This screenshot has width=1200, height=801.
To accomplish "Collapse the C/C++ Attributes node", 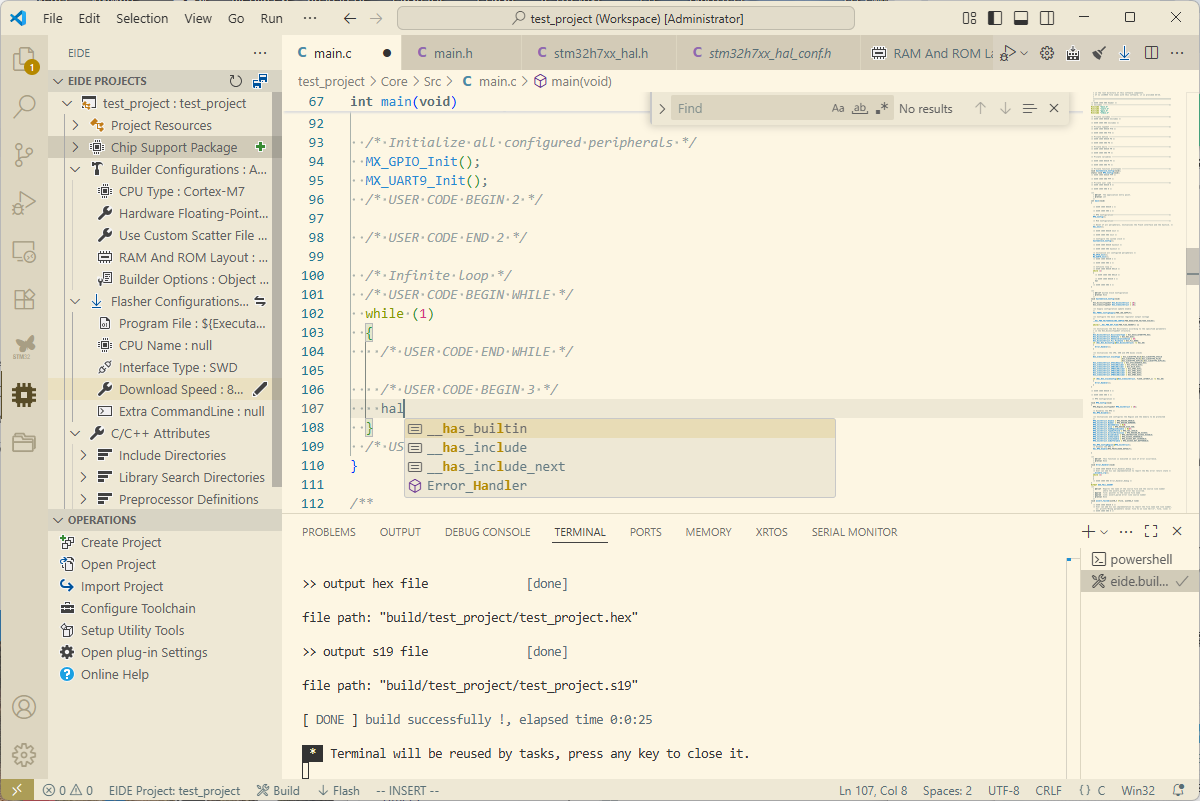I will click(76, 433).
